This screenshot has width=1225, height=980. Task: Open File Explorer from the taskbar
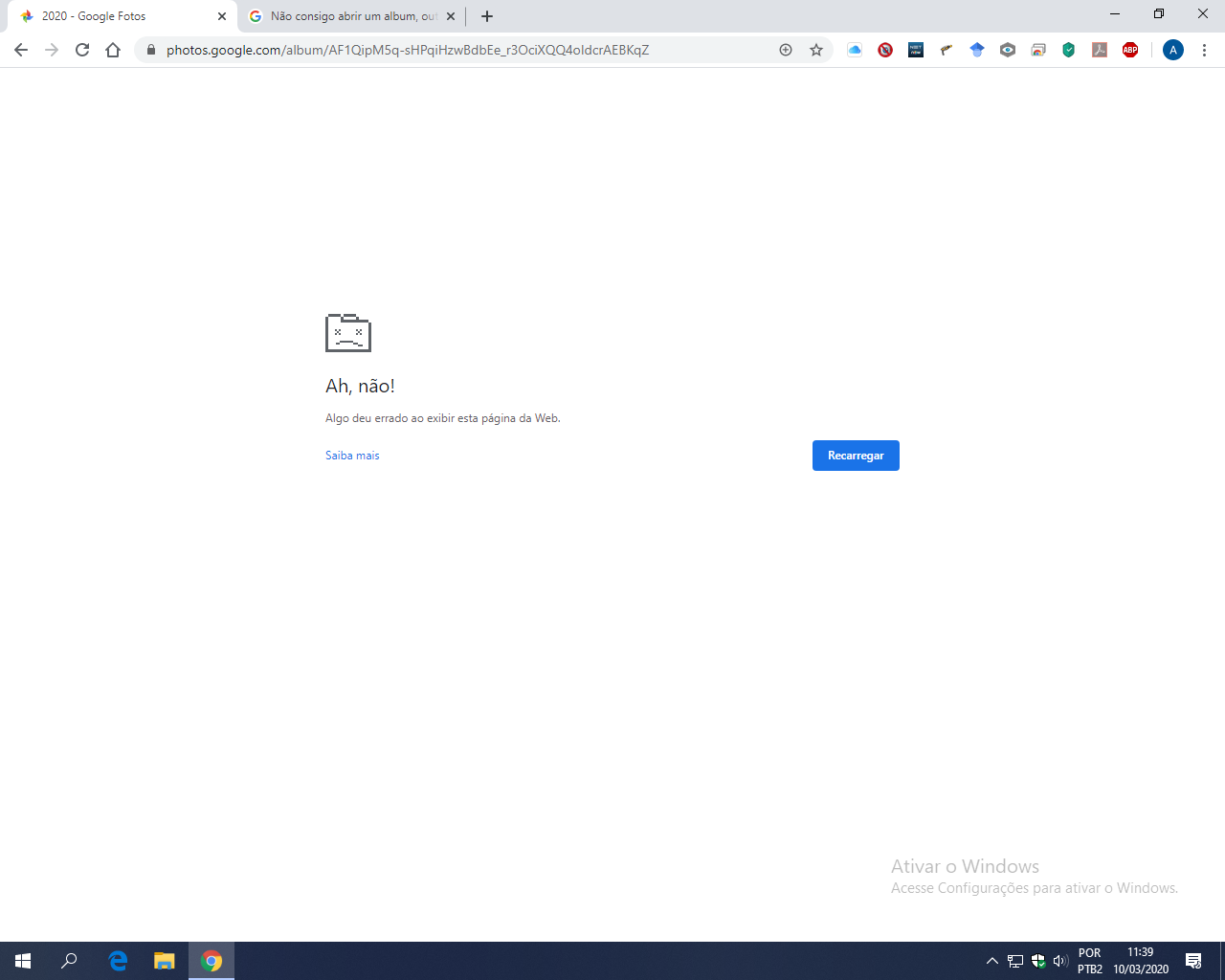point(165,961)
